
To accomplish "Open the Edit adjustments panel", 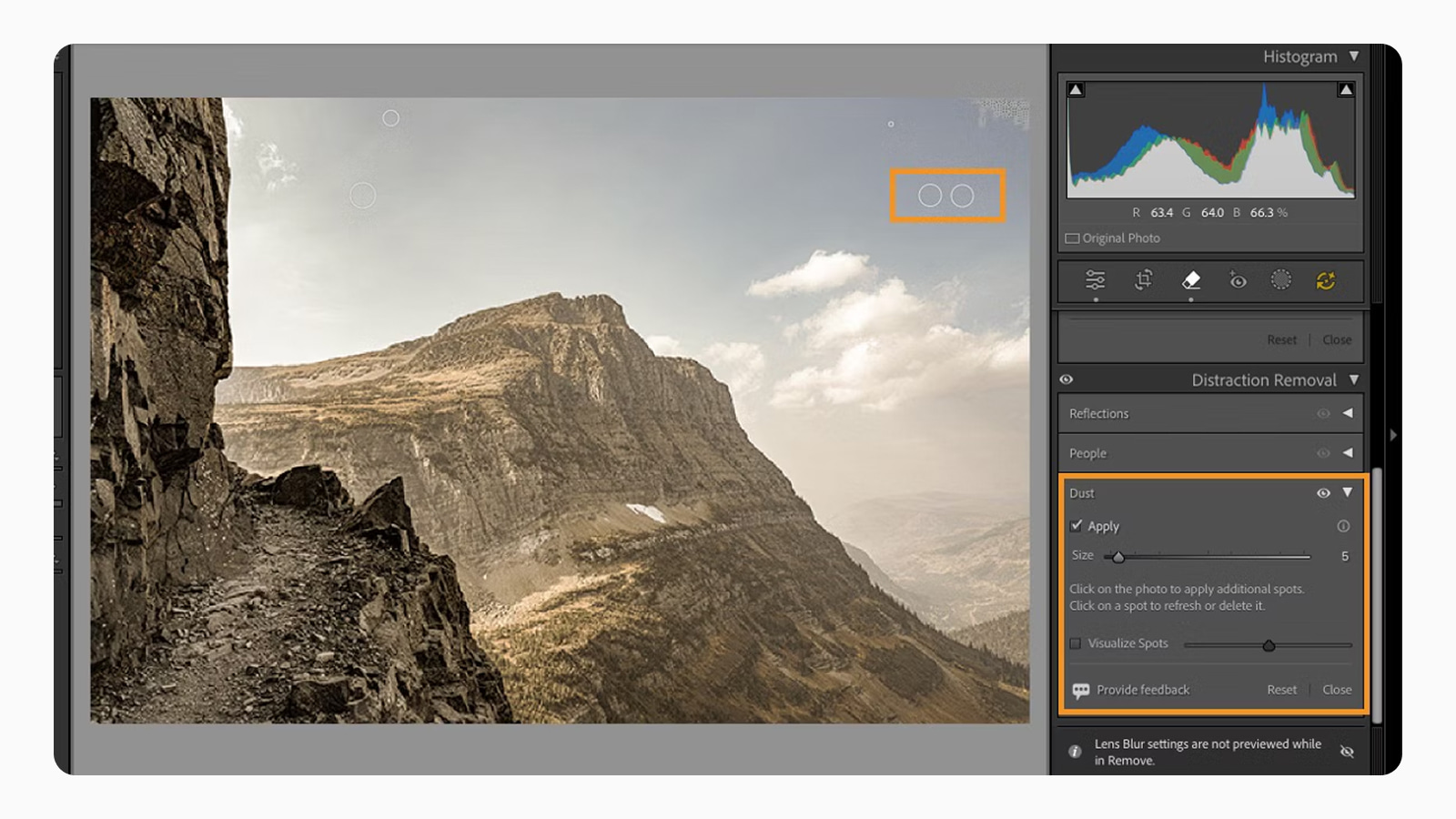I will point(1095,280).
